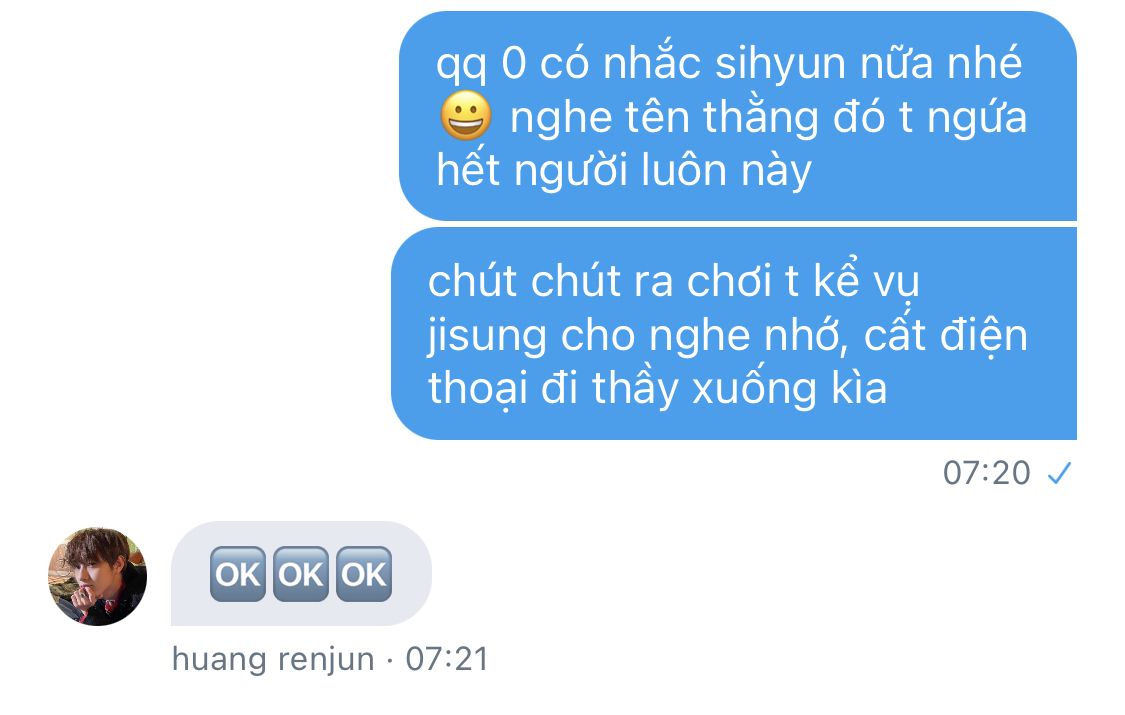The image size is (1125, 715).
Task: Select the message bubble mentioning jisung
Action: pos(734,333)
